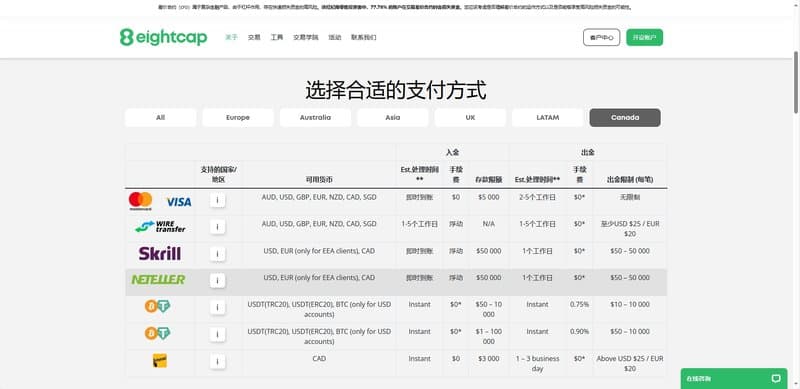Viewport: 800px width, 389px height.
Task: Open the 活动 nav menu item
Action: (335, 37)
